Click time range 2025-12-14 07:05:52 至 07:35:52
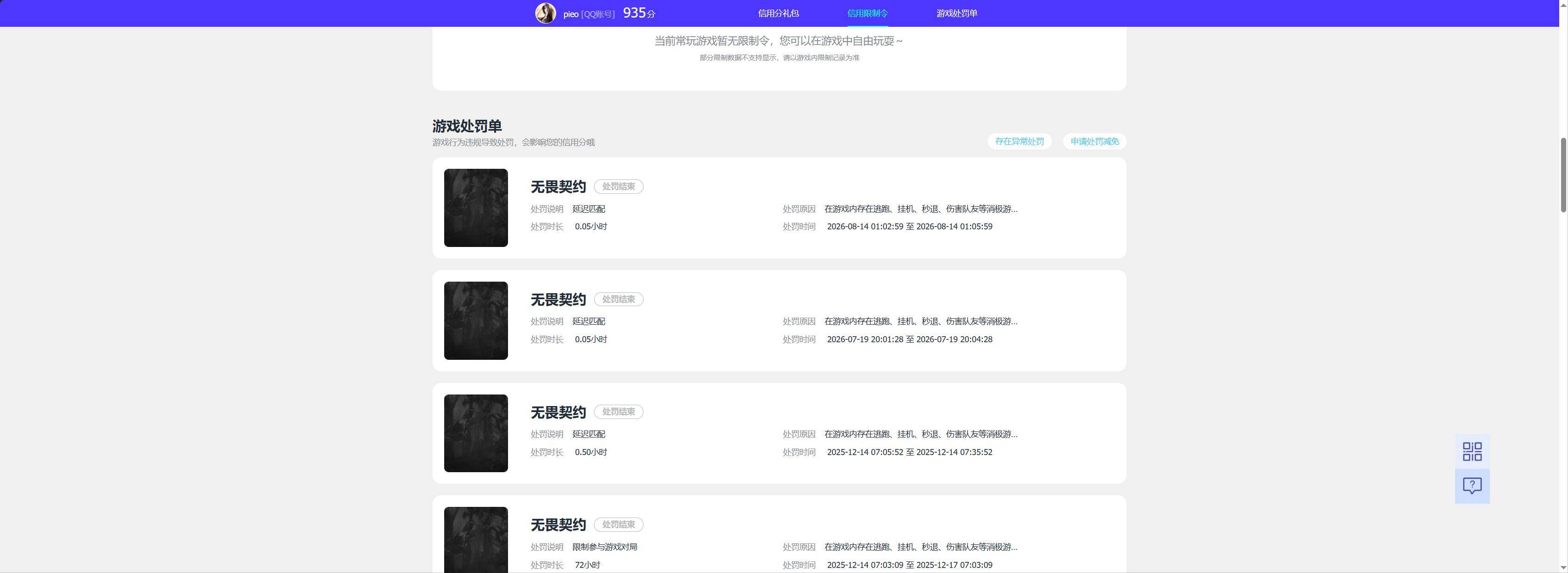 910,452
